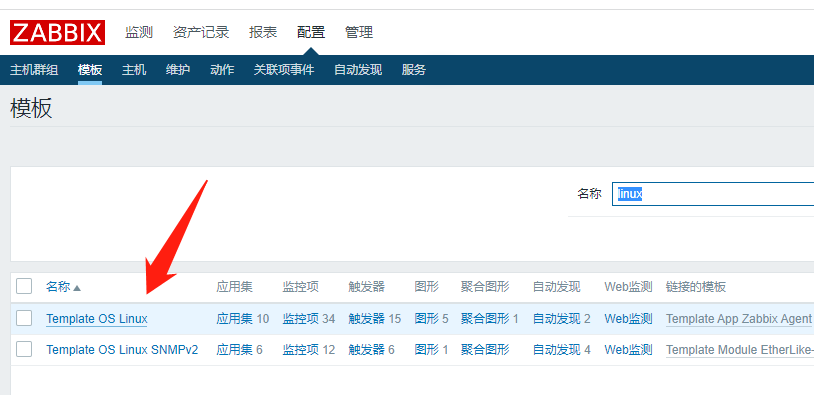Open 应用集 6 for Linux SNMPv2

(235, 350)
